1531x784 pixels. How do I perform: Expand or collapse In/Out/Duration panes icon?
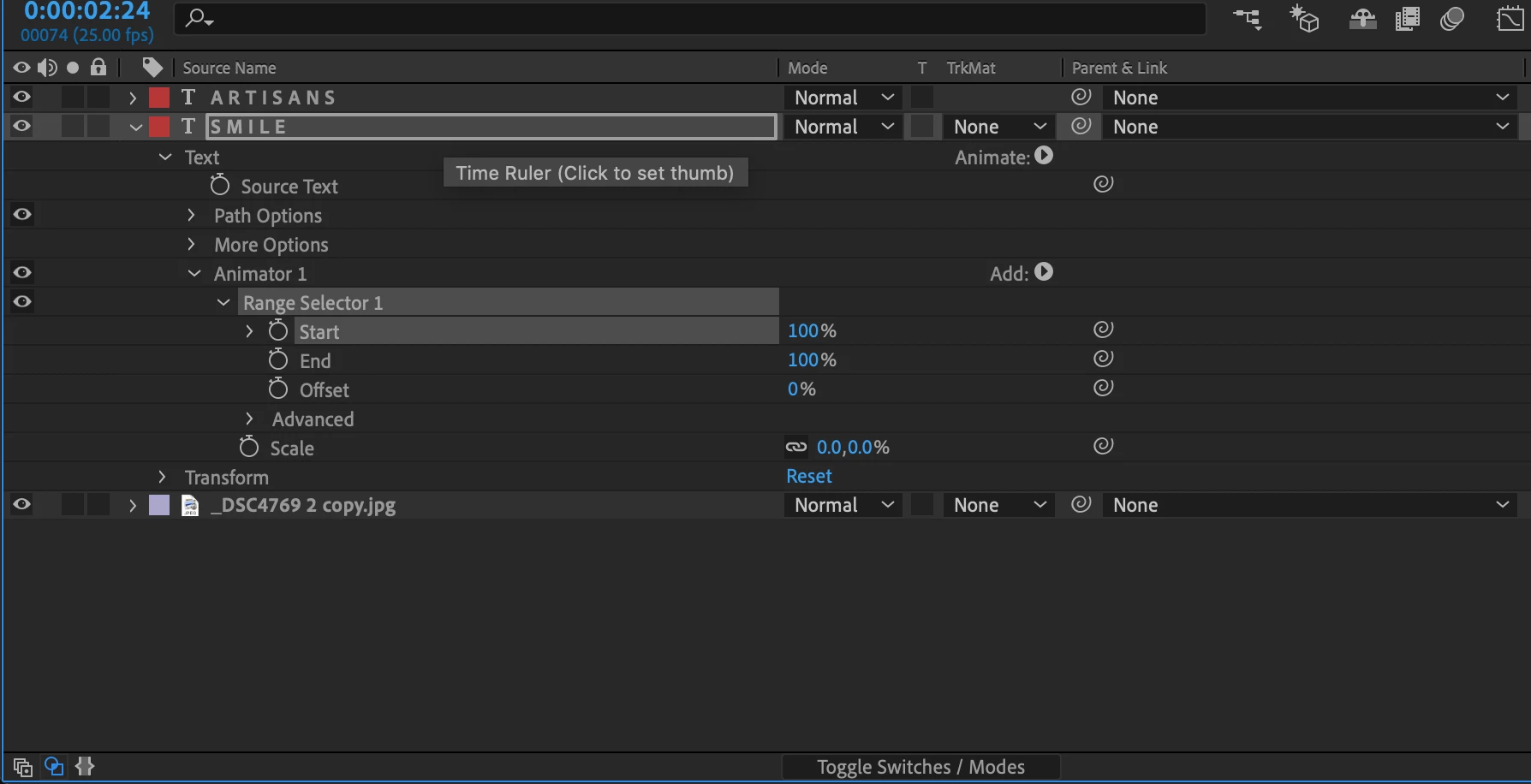tap(85, 766)
